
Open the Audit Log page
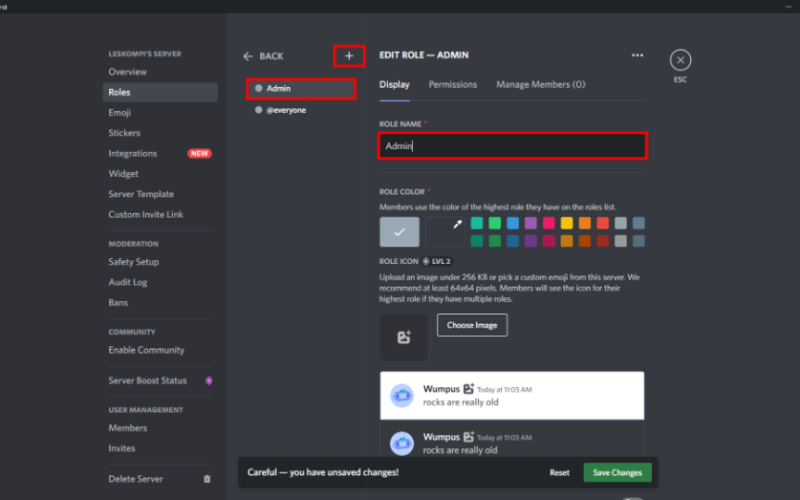pos(160,282)
